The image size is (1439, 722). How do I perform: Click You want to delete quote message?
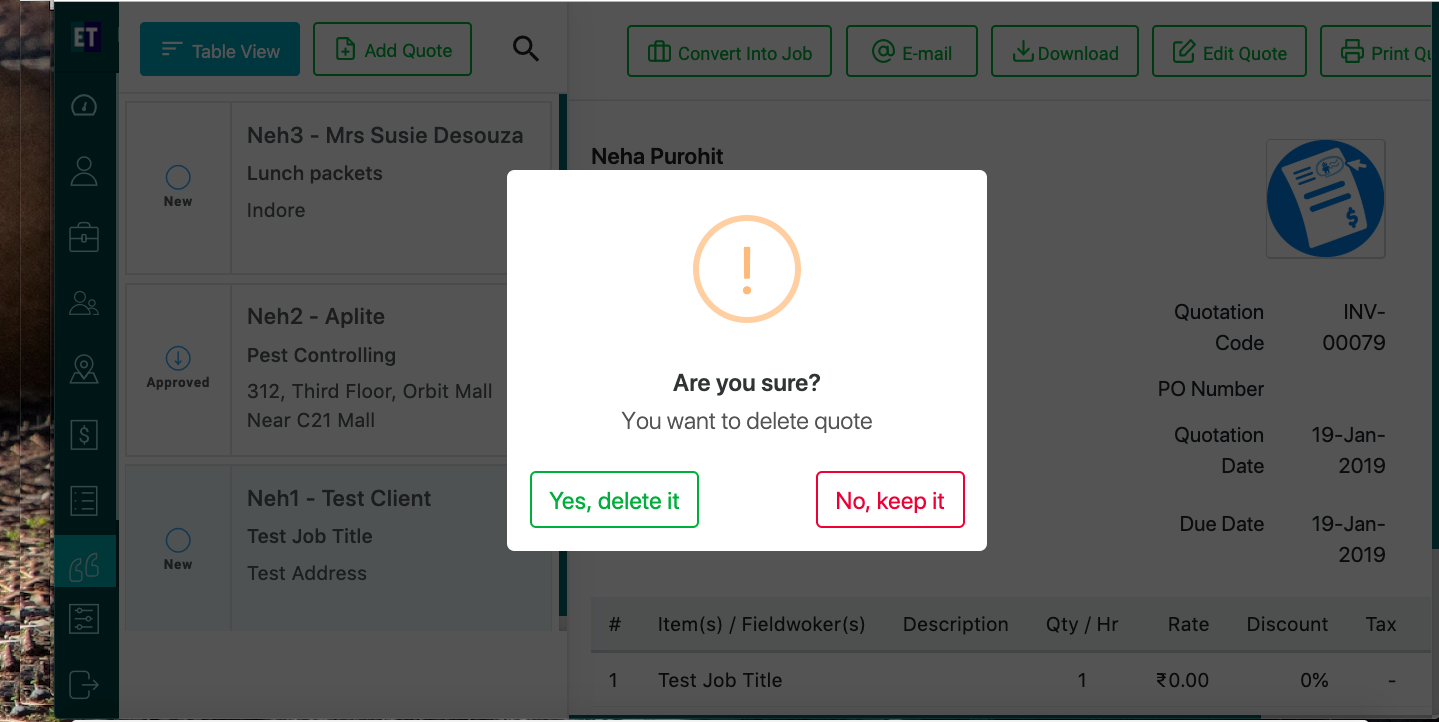747,421
